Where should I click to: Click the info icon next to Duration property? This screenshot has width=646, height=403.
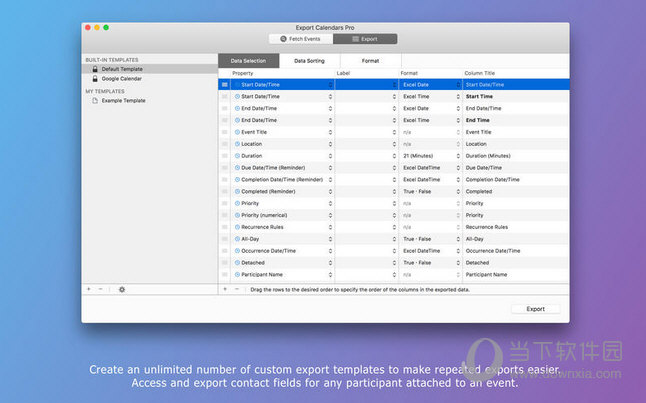(237, 156)
